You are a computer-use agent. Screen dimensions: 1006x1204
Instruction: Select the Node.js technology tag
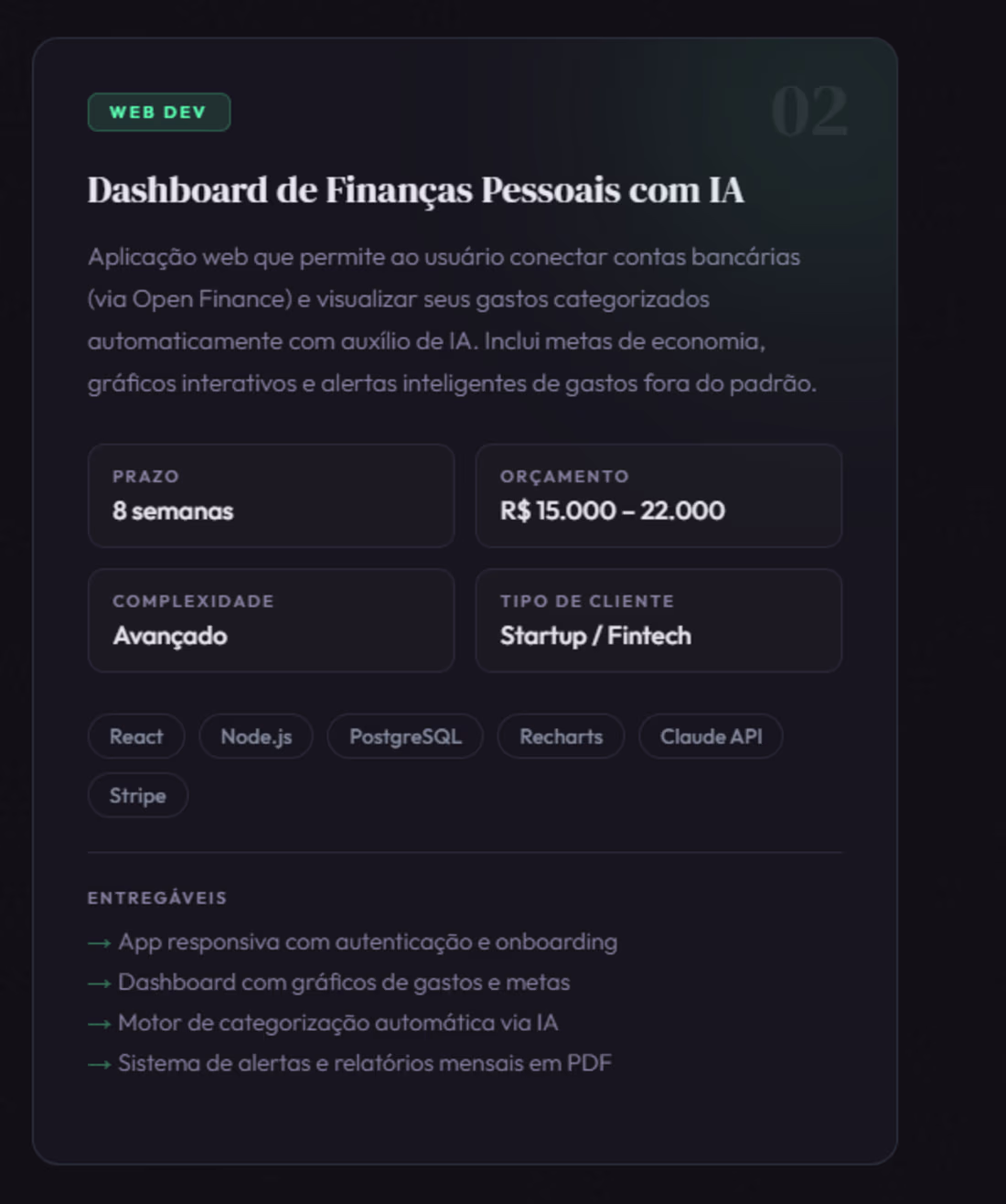pyautogui.click(x=256, y=736)
